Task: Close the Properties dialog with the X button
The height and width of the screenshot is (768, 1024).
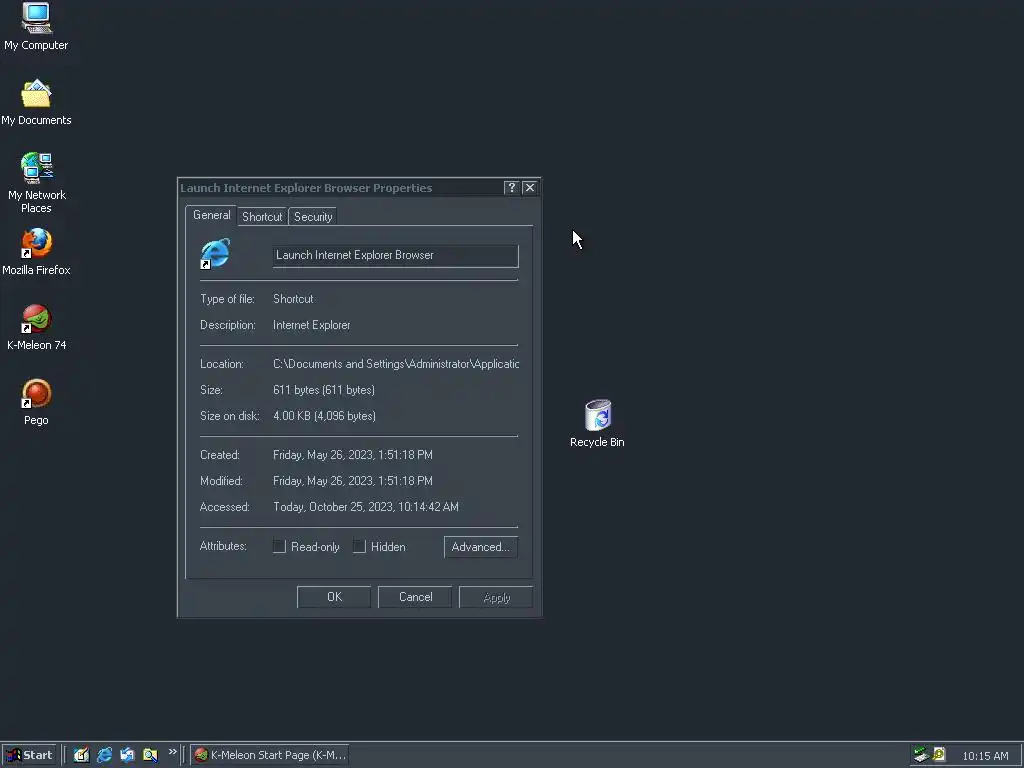Action: point(530,187)
